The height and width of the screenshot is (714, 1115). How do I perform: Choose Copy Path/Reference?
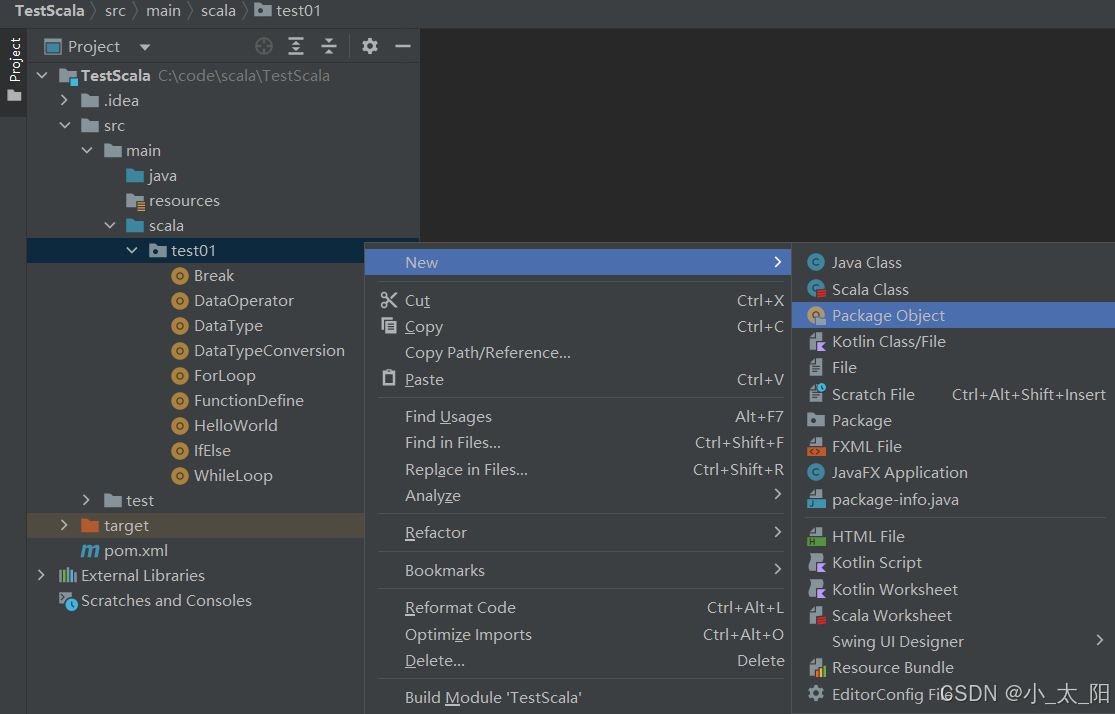[577, 353]
